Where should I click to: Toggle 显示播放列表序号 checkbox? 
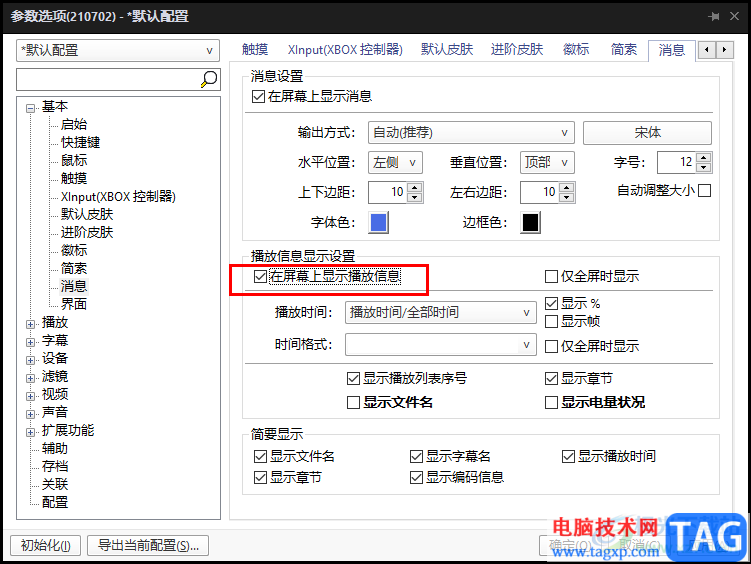[x=353, y=379]
